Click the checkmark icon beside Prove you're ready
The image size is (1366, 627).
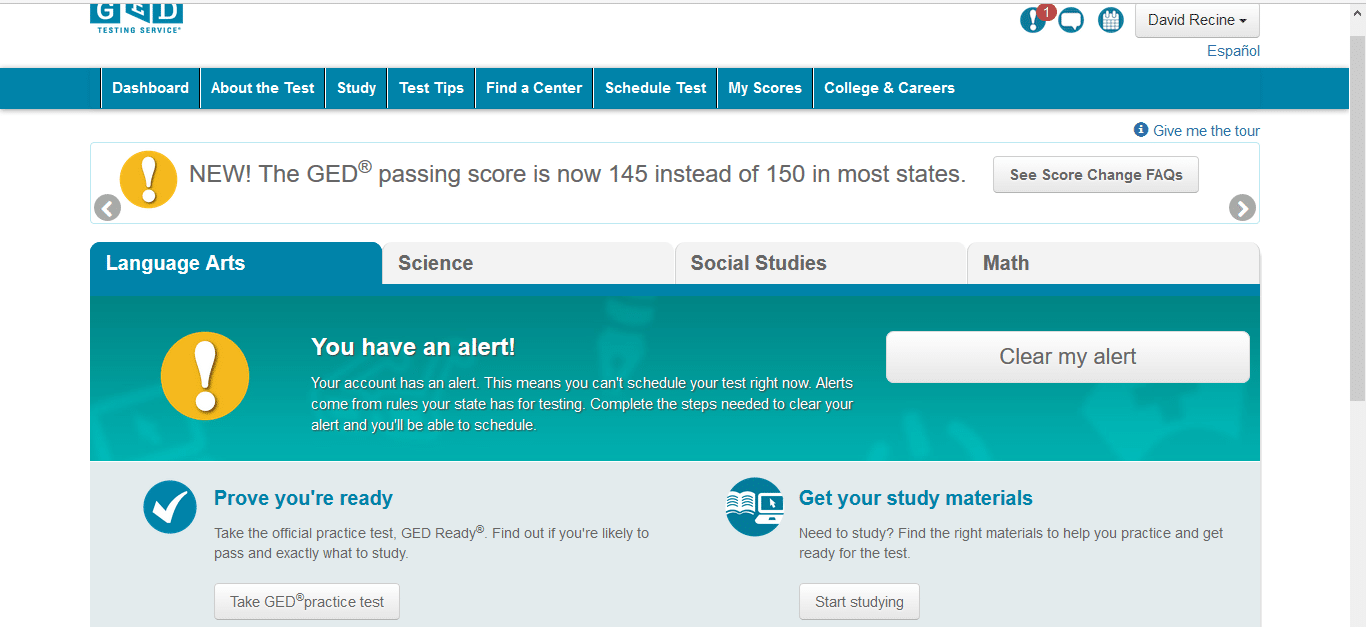coord(170,506)
